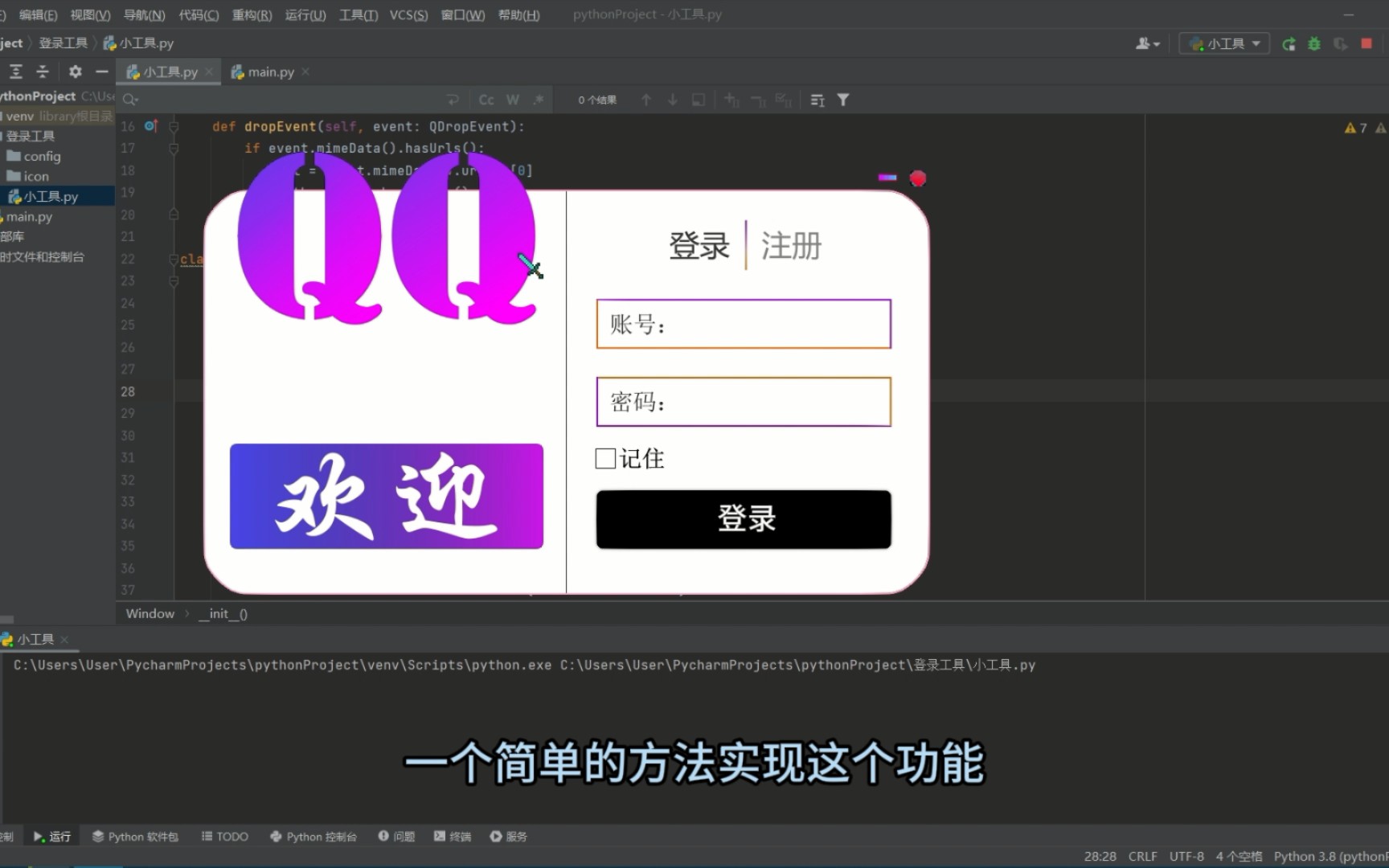Click the 登录 login button
Image resolution: width=1389 pixels, height=868 pixels.
point(743,519)
